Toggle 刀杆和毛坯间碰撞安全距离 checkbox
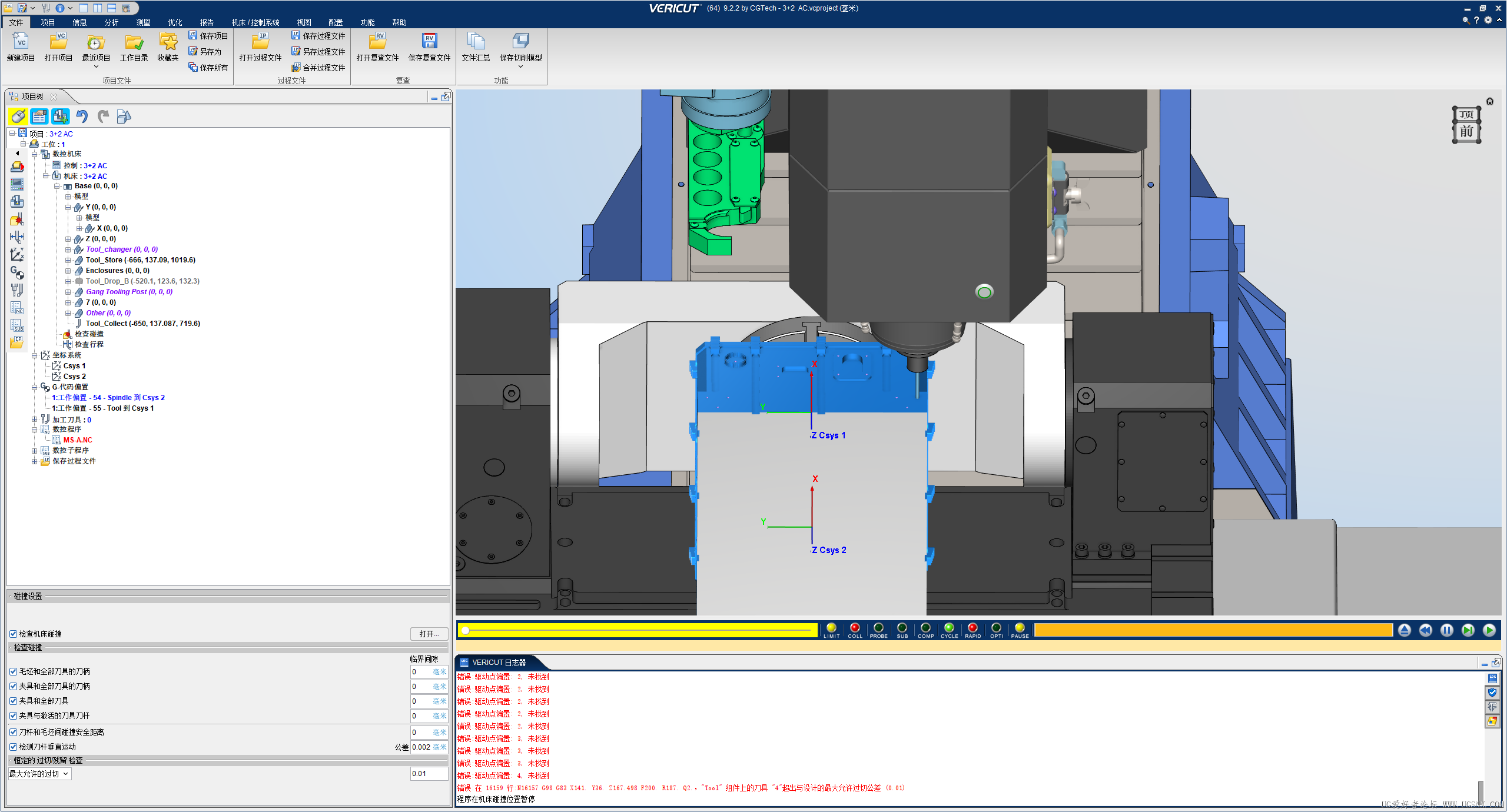Image resolution: width=1507 pixels, height=812 pixels. point(13,732)
